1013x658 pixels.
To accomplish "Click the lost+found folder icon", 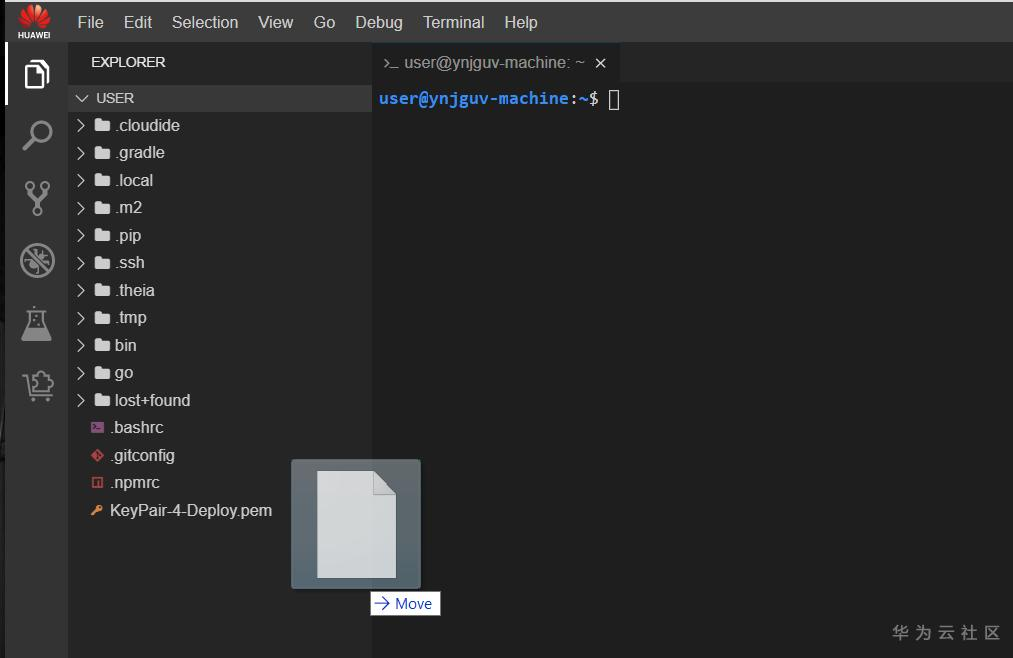I will coord(102,400).
